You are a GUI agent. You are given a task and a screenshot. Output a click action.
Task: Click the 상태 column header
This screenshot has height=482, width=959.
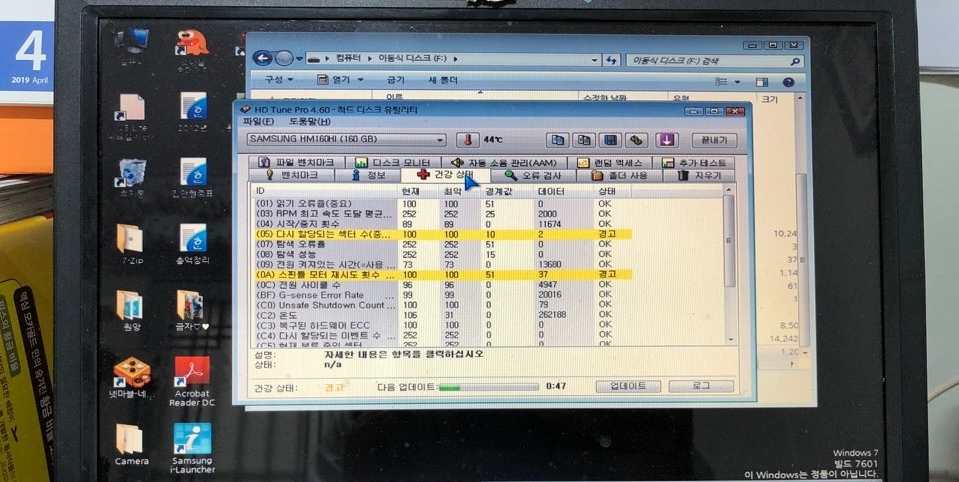pyautogui.click(x=612, y=191)
